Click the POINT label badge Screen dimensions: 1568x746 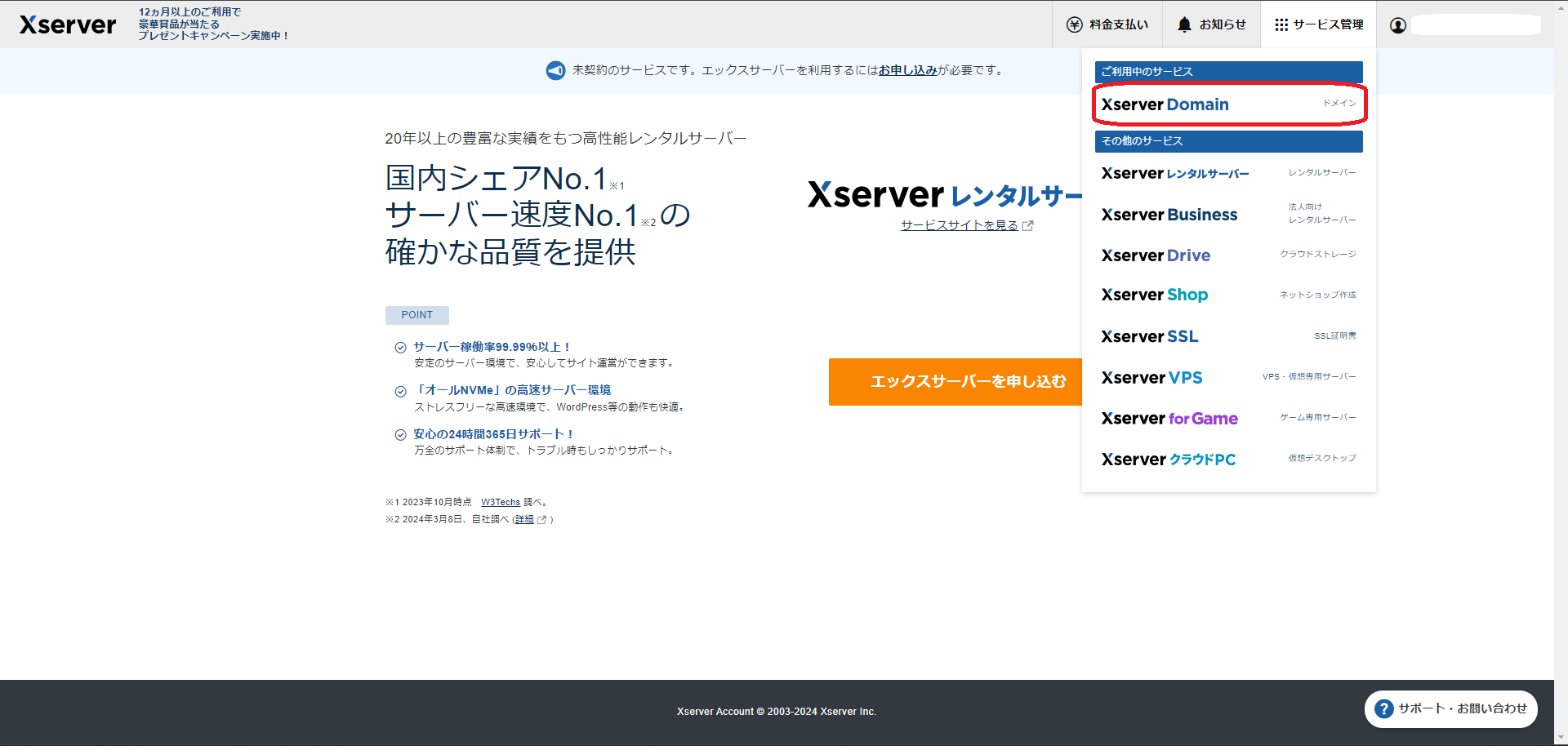(417, 315)
